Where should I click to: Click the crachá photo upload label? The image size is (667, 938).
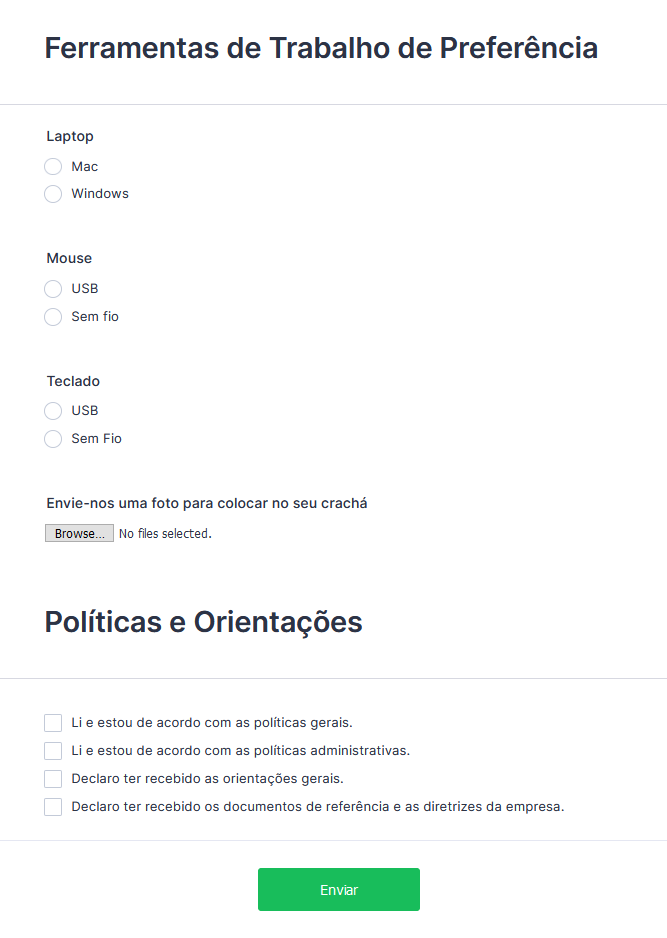(206, 503)
